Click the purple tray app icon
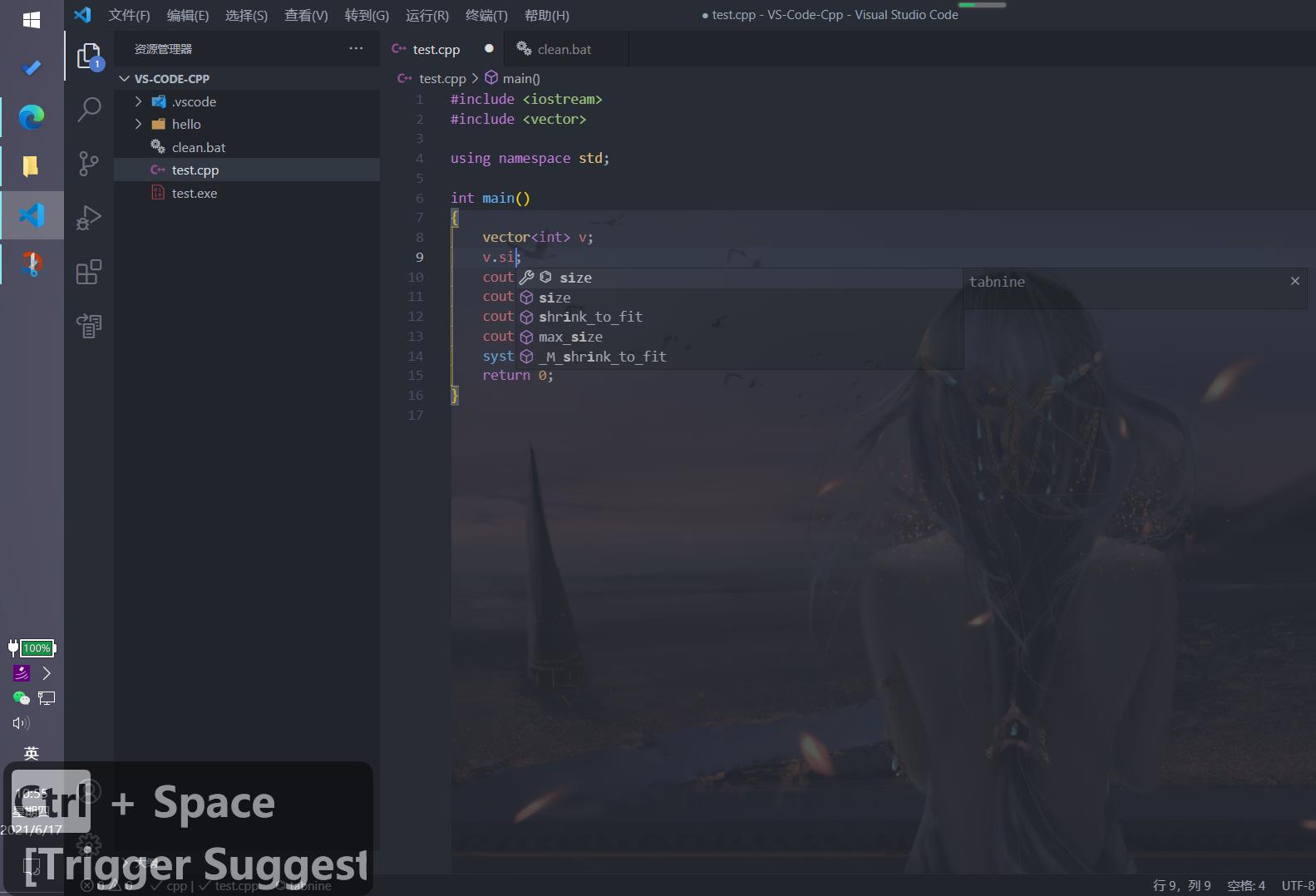Screen dimensions: 1316x896 [x=22, y=673]
